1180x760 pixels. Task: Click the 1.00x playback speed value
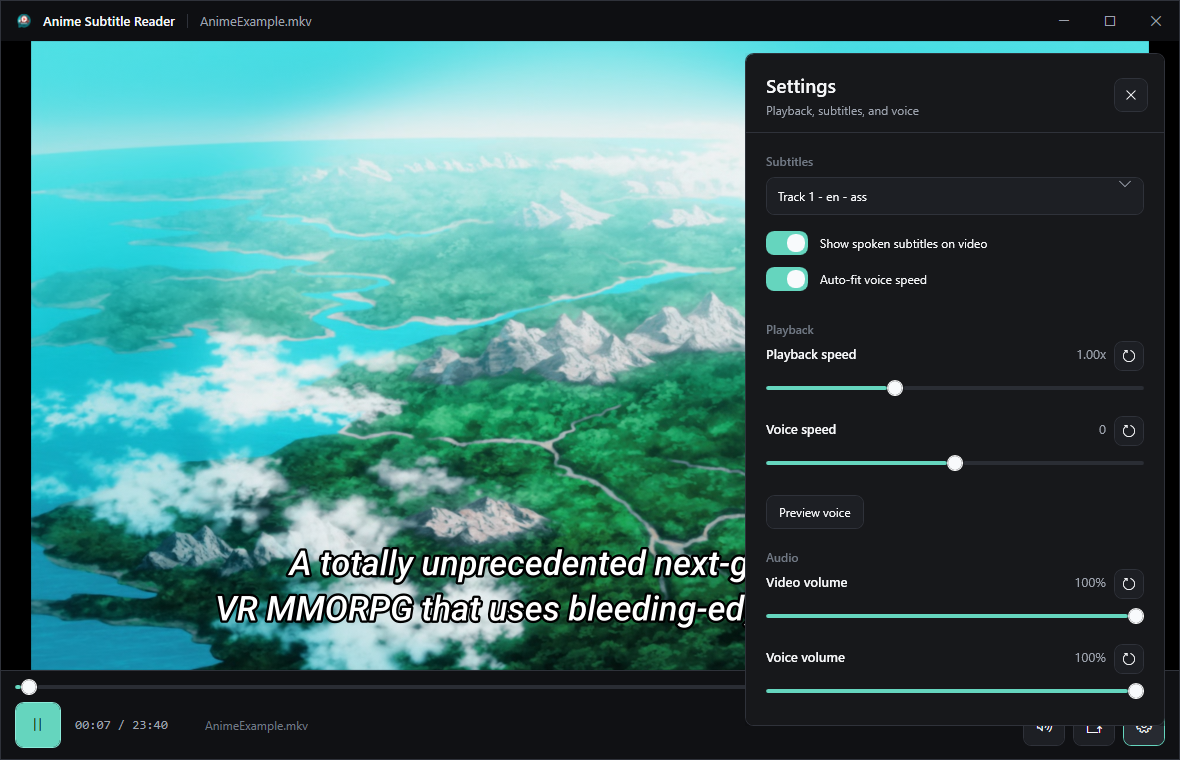(x=1090, y=354)
